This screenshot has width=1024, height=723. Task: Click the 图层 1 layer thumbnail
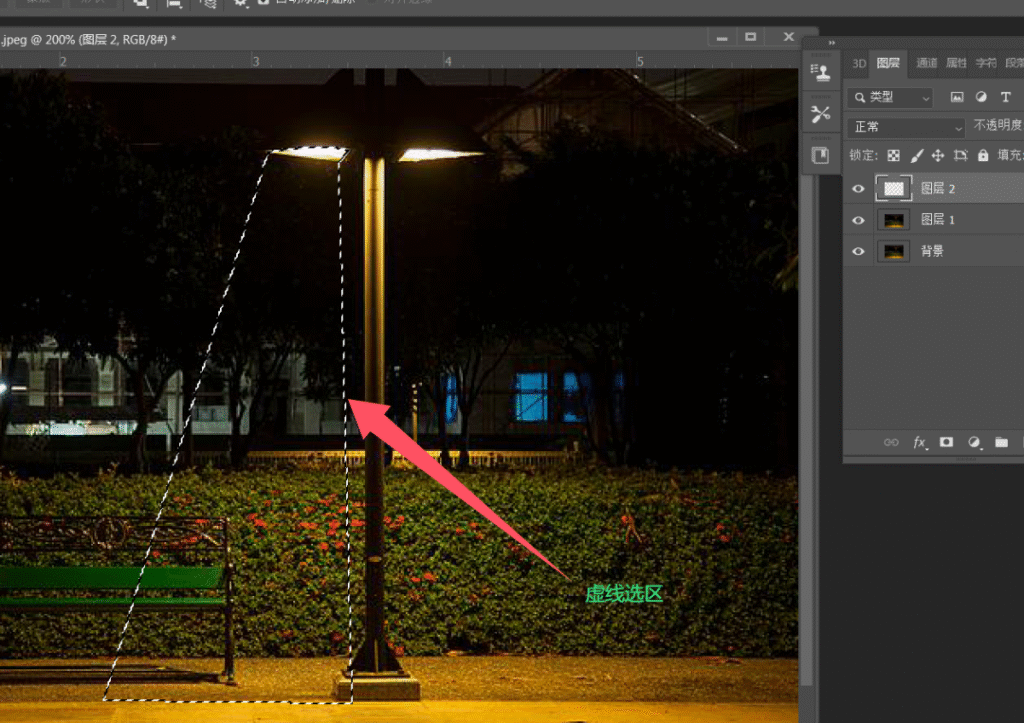[893, 220]
